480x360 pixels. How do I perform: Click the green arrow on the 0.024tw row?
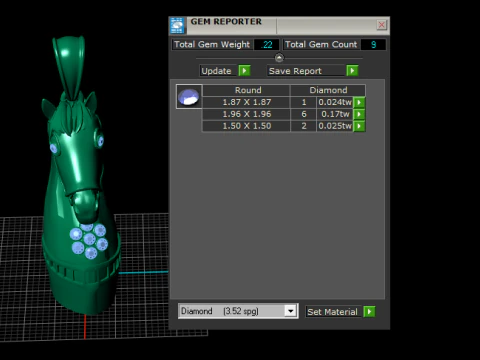click(359, 102)
